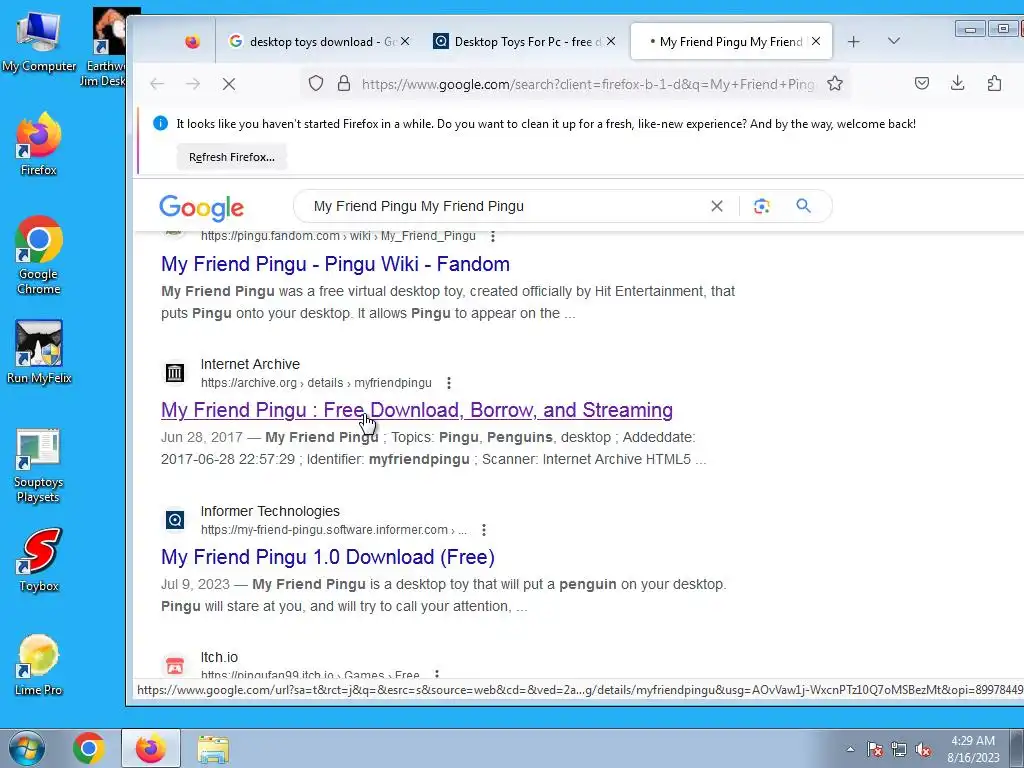Go back to the previous page
Image resolution: width=1024 pixels, height=768 pixels.
click(x=157, y=84)
